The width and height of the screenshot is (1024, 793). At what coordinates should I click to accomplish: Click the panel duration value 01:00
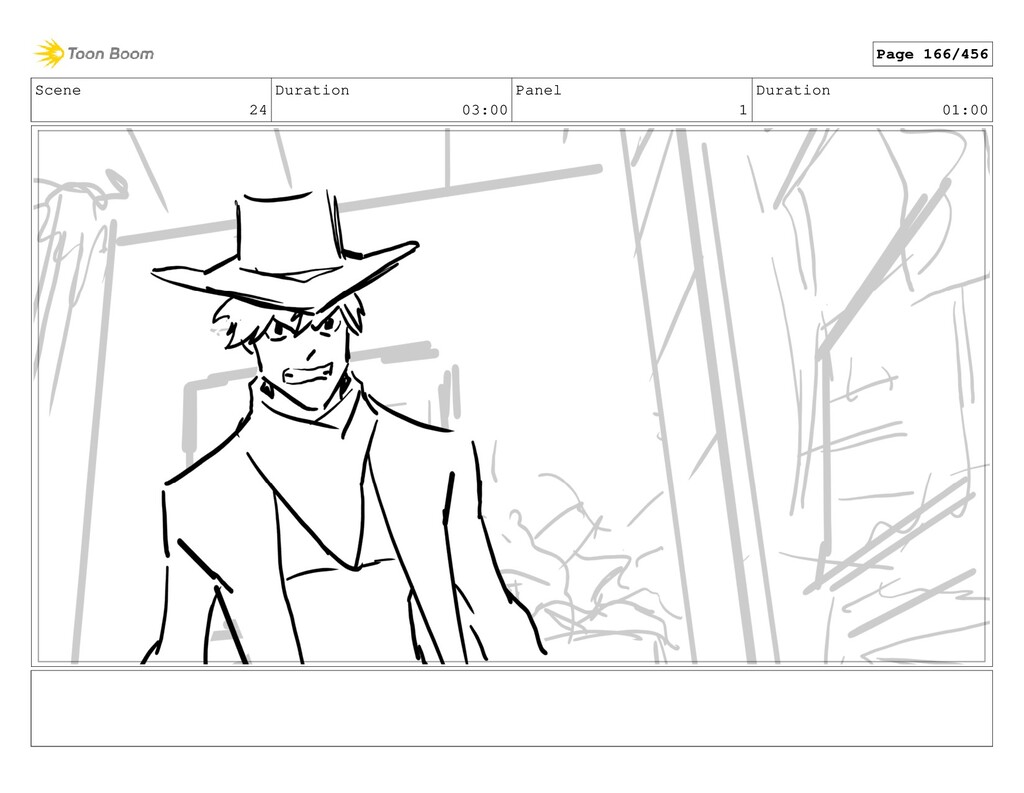[x=965, y=110]
